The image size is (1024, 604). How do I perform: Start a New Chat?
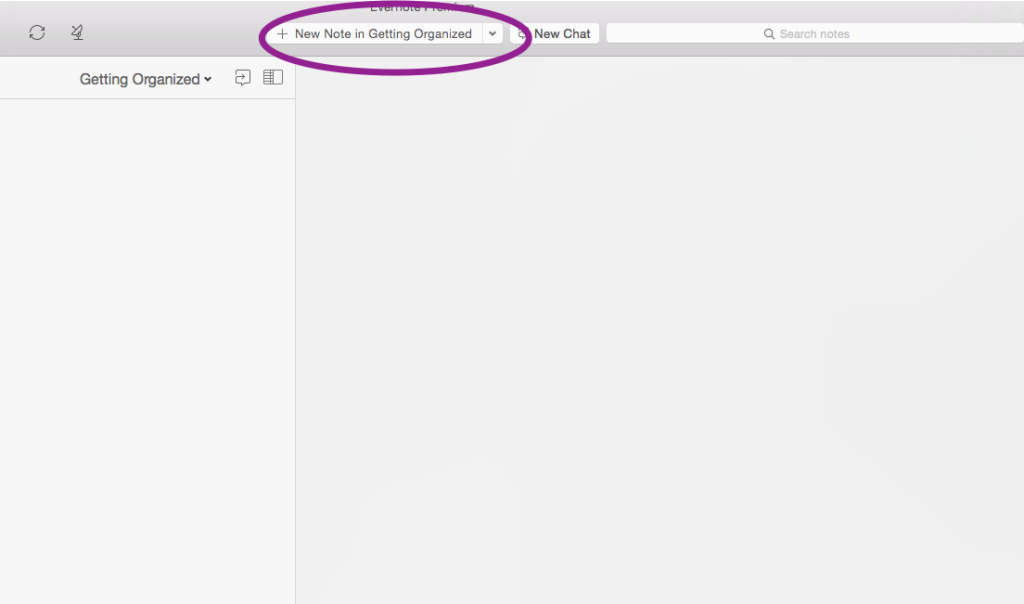click(x=554, y=34)
